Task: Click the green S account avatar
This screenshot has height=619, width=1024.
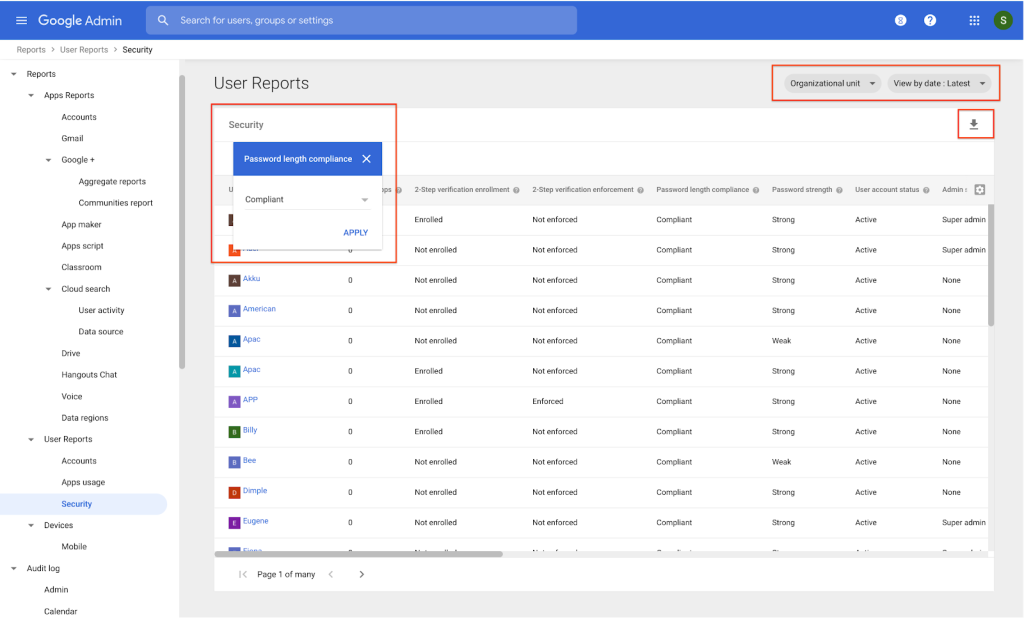Action: 1003,20
